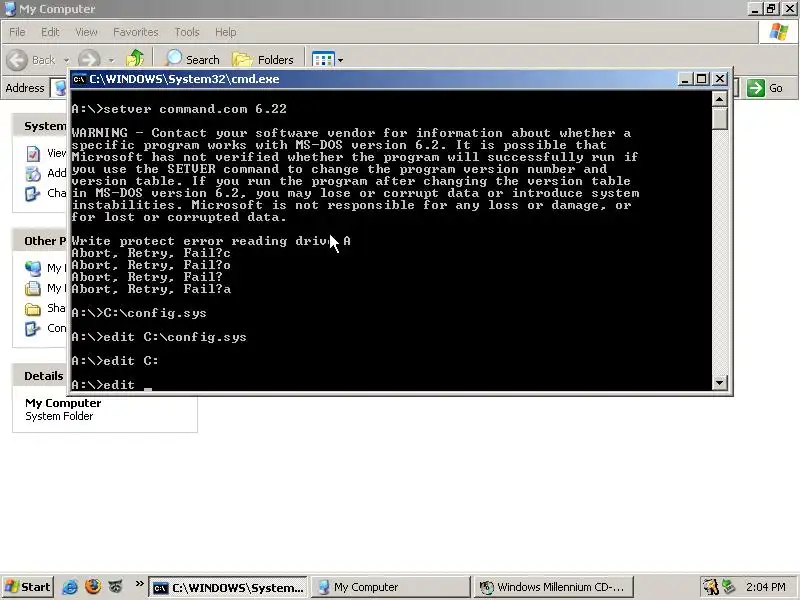The width and height of the screenshot is (800, 600).
Task: Click the My Computer title bar icon
Action: pos(10,9)
